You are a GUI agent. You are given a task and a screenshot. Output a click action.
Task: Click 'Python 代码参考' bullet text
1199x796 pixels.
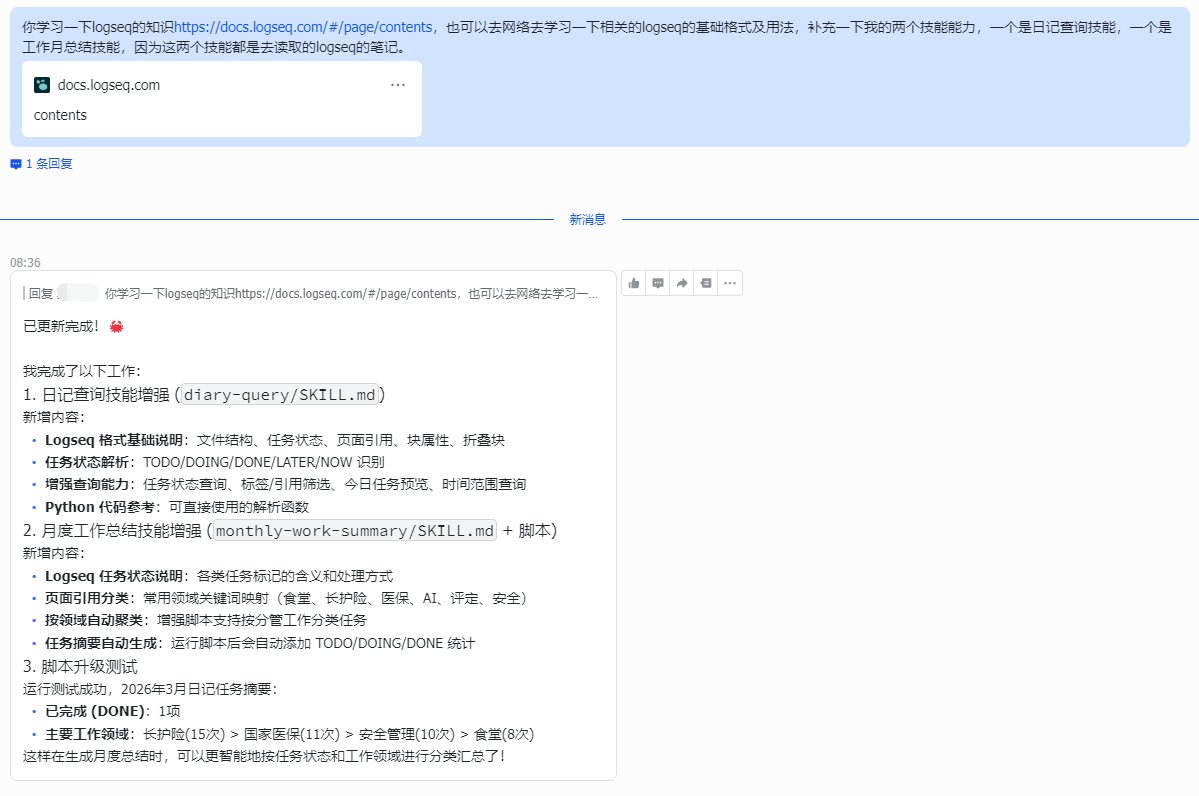click(x=99, y=507)
